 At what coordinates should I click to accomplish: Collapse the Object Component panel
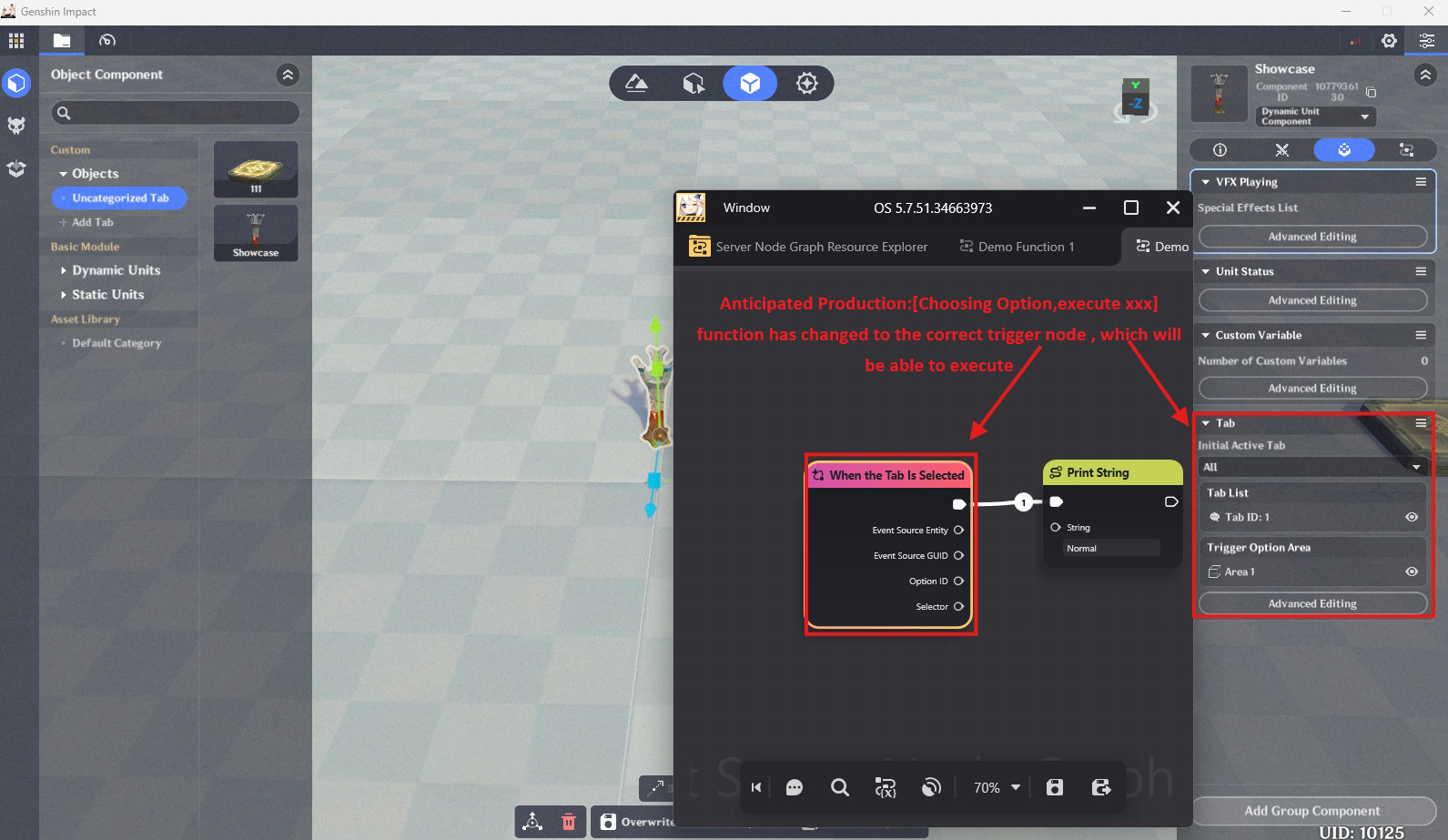(x=288, y=75)
